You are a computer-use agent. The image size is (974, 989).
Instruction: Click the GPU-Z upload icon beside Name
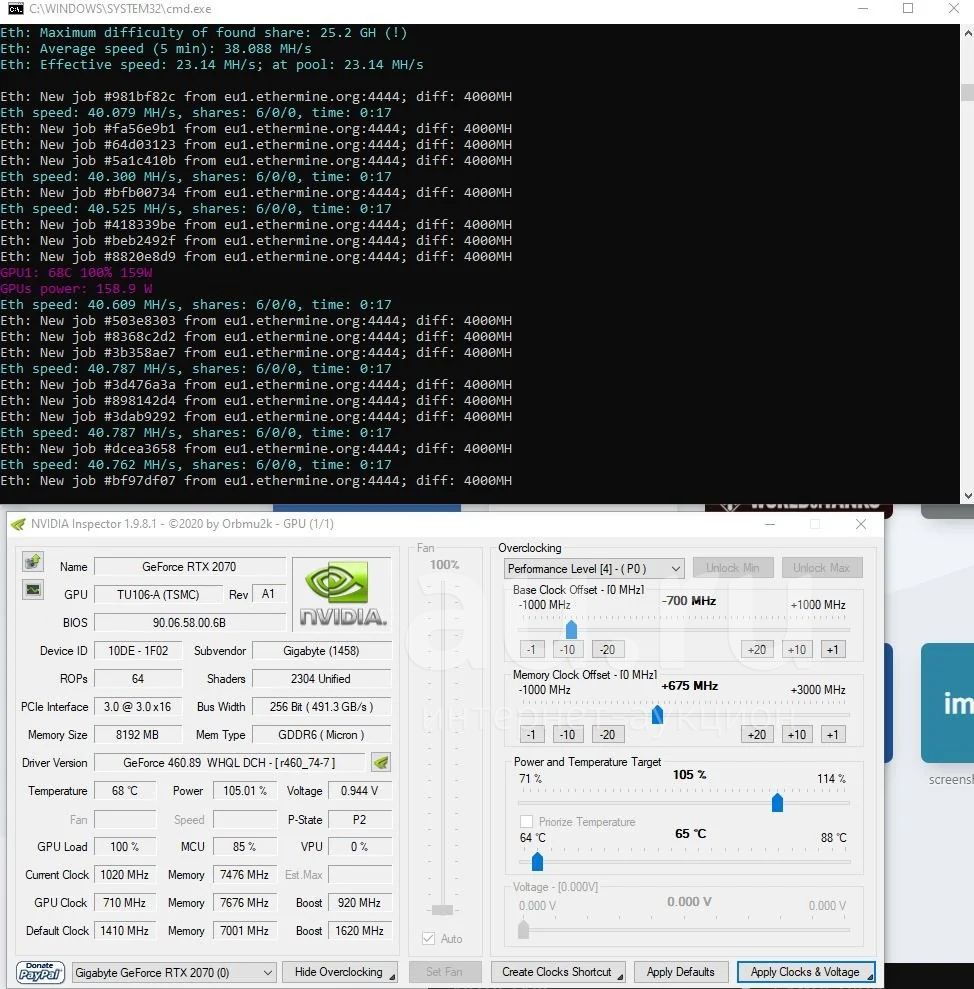click(x=33, y=561)
